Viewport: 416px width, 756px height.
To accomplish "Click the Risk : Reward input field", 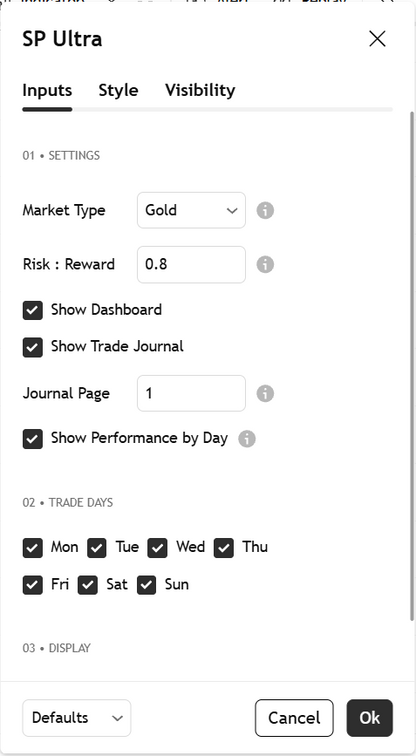I will 191,264.
